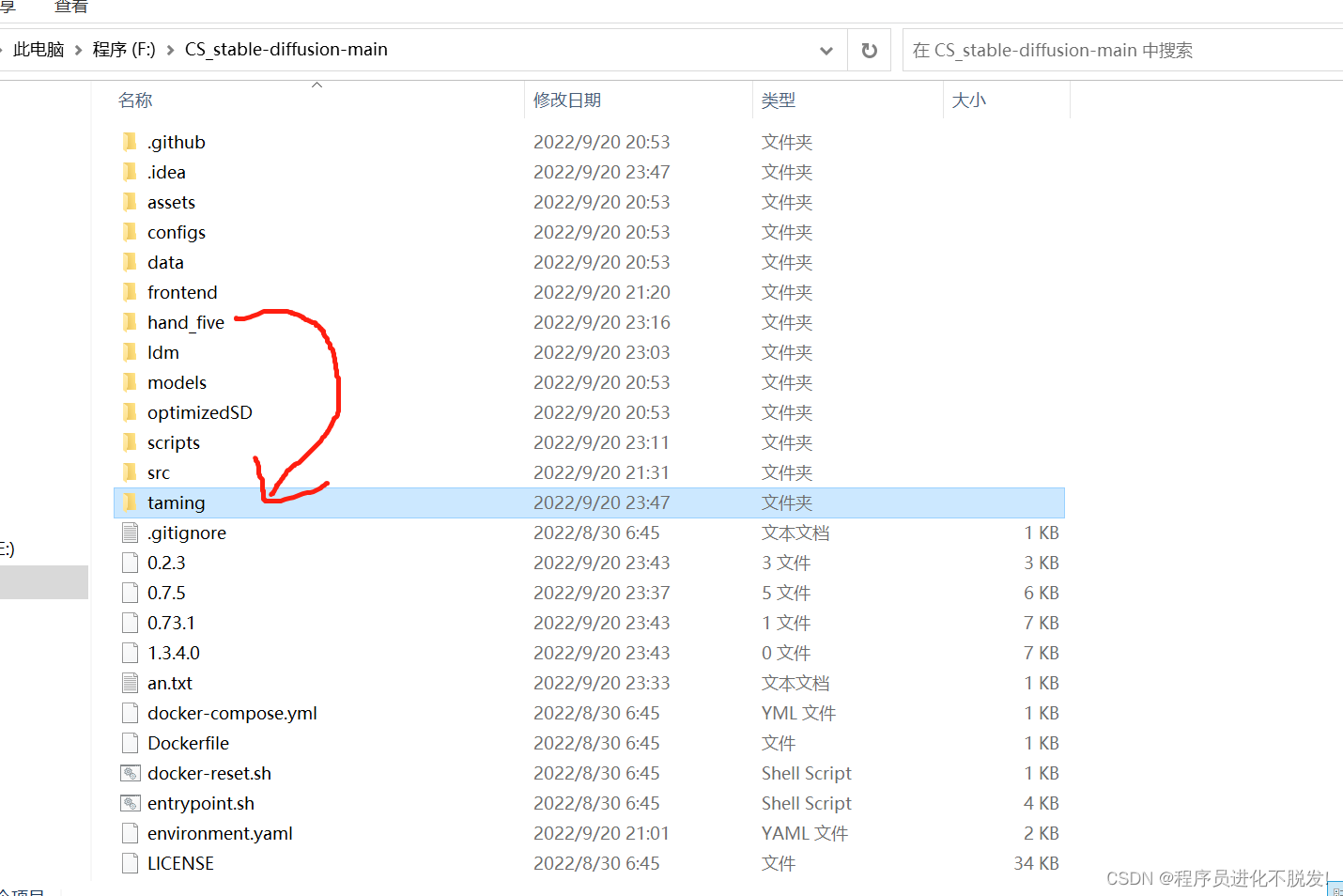Screen dimensions: 1343x896
Task: Click the src folder icon
Action: 130,472
